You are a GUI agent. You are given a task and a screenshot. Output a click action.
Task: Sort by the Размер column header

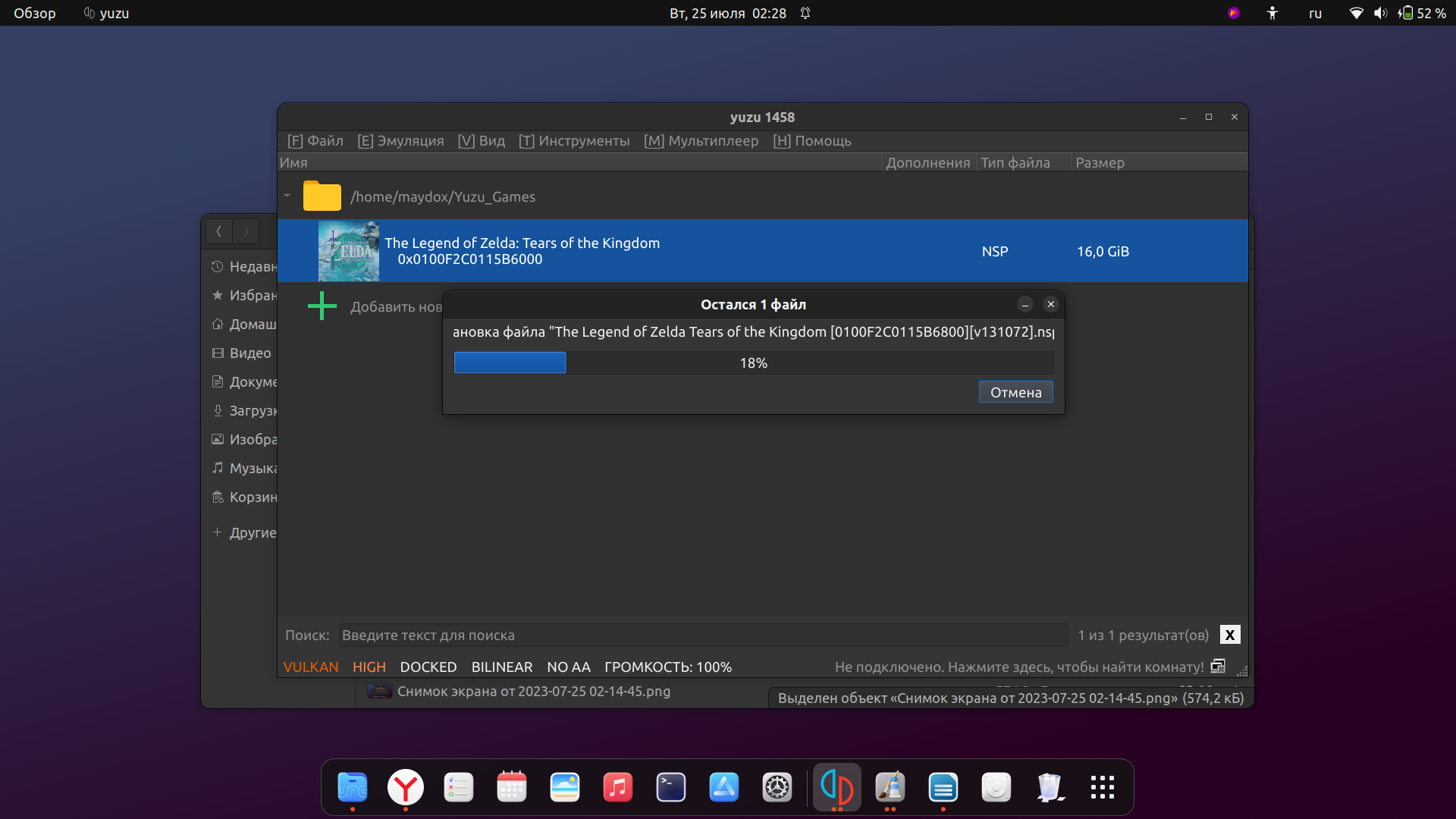pos(1159,162)
